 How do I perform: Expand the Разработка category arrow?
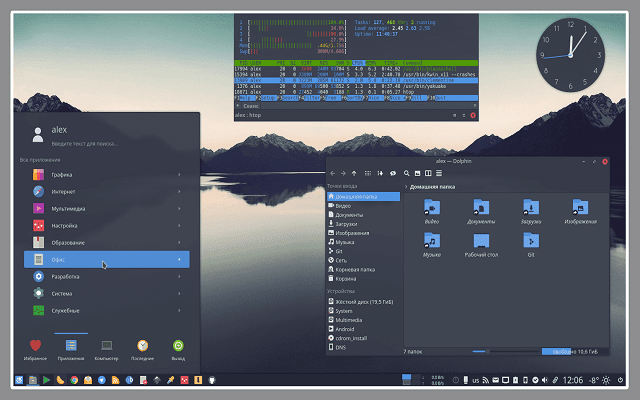[x=179, y=277]
